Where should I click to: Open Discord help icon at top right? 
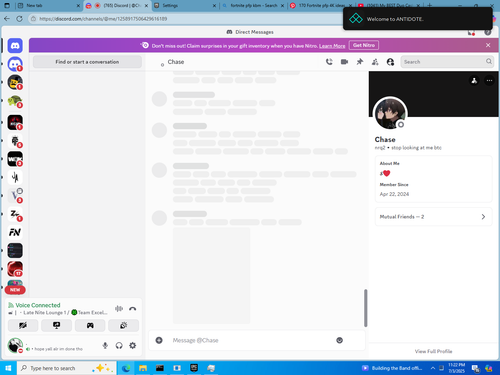(x=488, y=32)
